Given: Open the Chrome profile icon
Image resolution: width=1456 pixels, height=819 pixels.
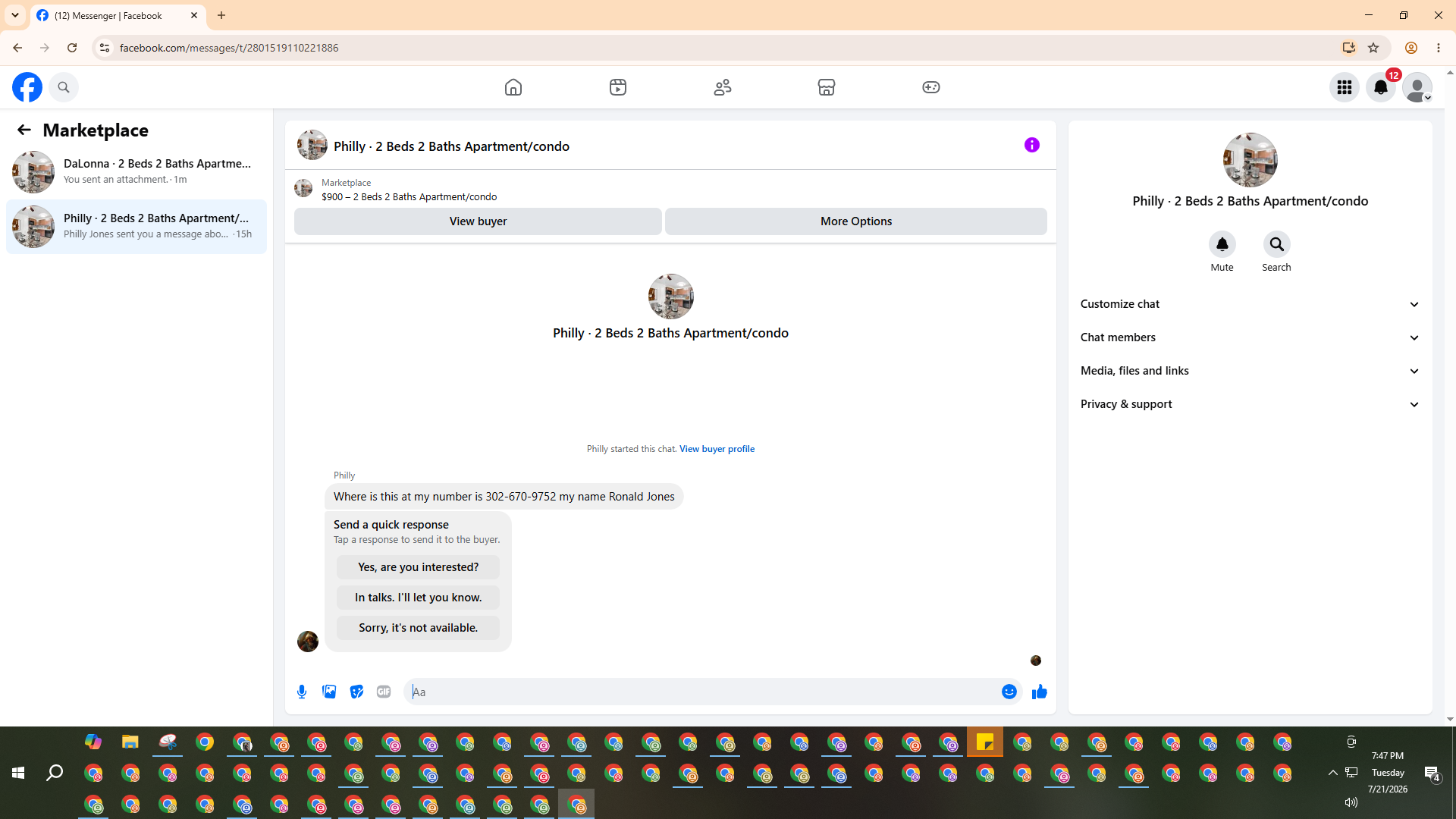Looking at the screenshot, I should (x=1411, y=48).
